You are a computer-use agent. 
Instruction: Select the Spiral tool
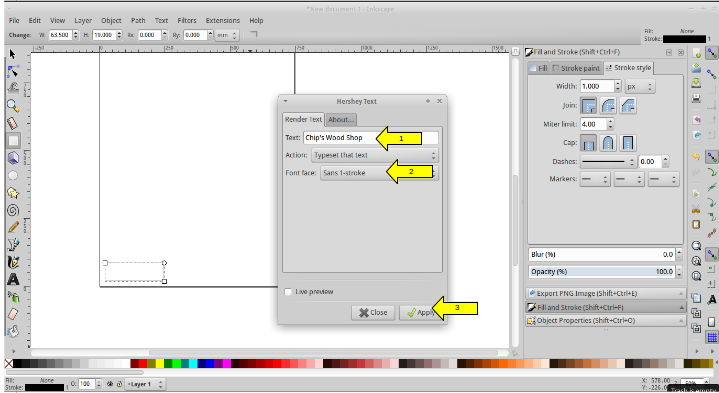click(13, 210)
